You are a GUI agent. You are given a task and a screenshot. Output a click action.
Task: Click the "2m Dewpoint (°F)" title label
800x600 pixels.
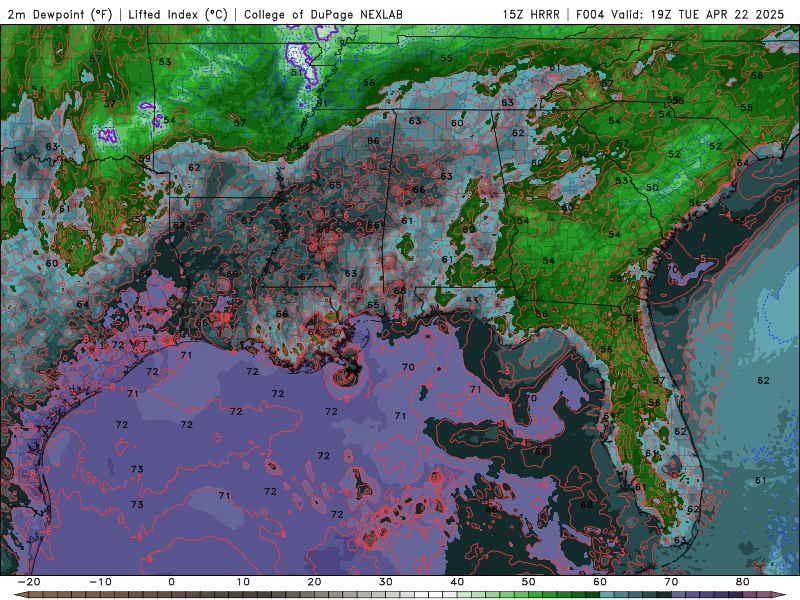tap(60, 14)
